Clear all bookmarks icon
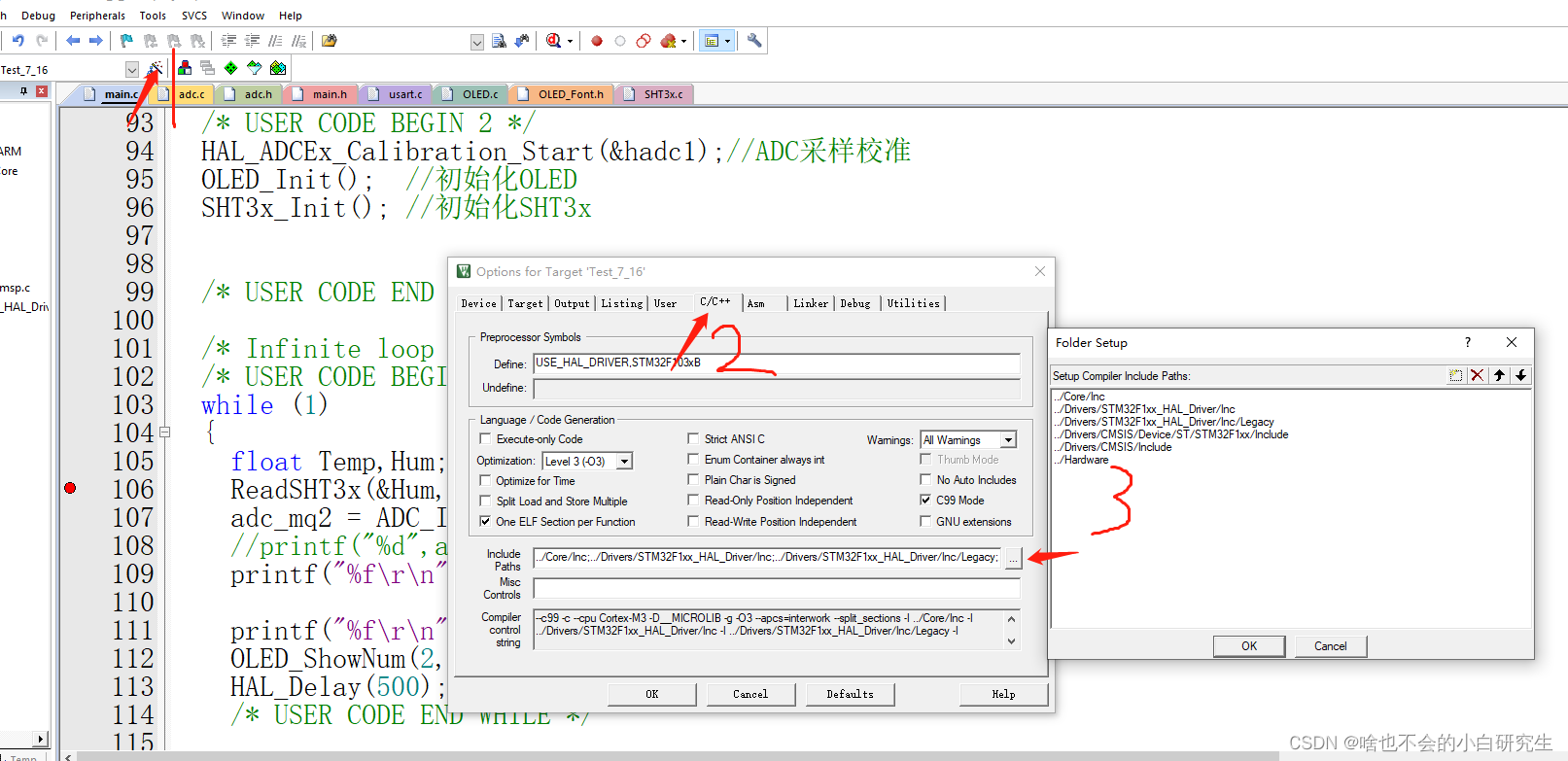This screenshot has width=1568, height=761. pyautogui.click(x=197, y=41)
